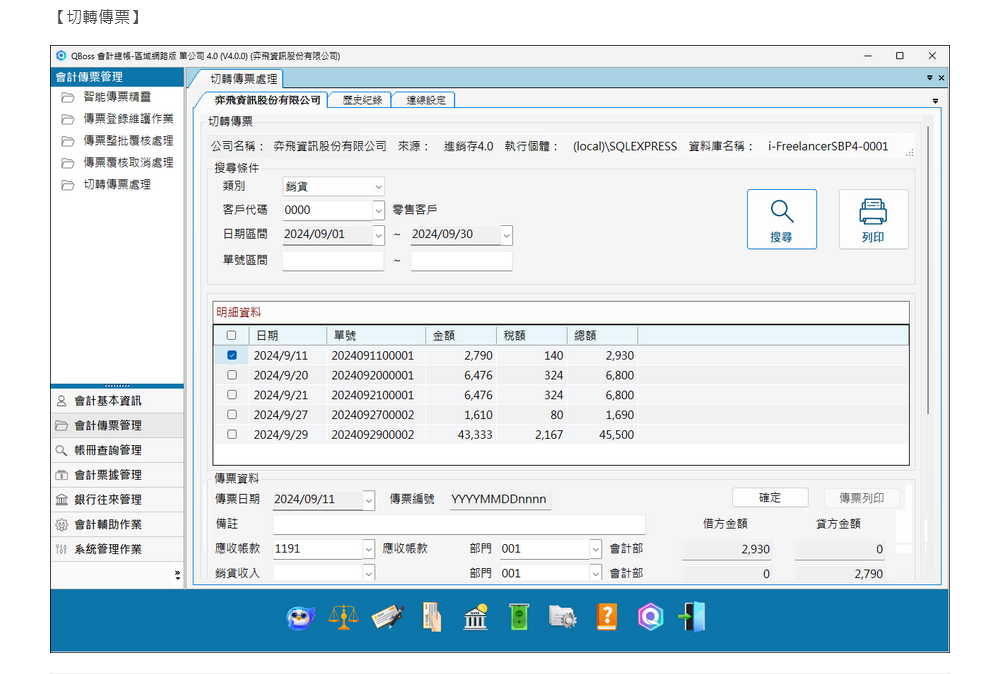Sort the table by 單號 column header
The height and width of the screenshot is (674, 1000).
click(376, 335)
